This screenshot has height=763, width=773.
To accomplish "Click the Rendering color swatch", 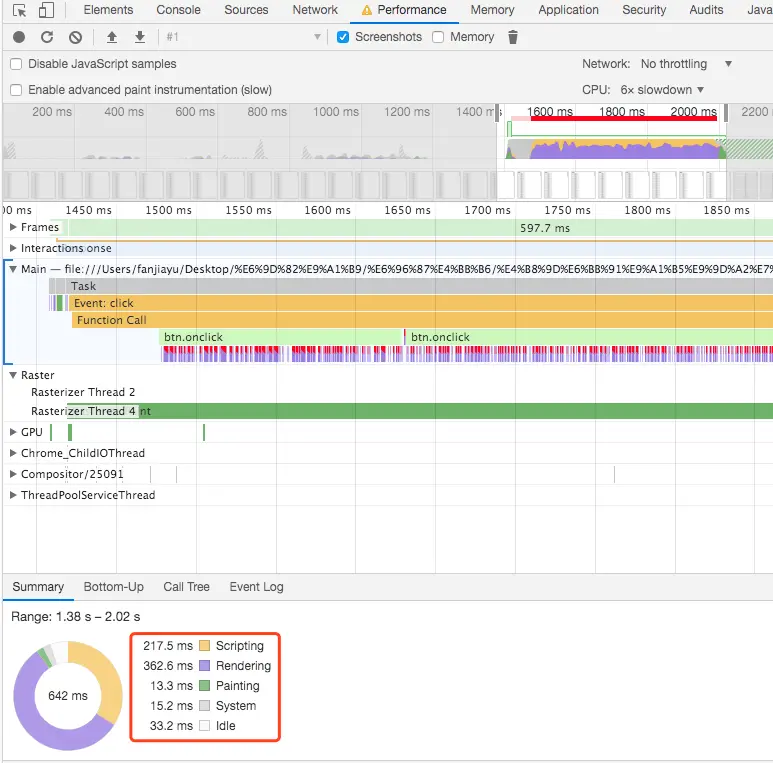I will click(205, 666).
